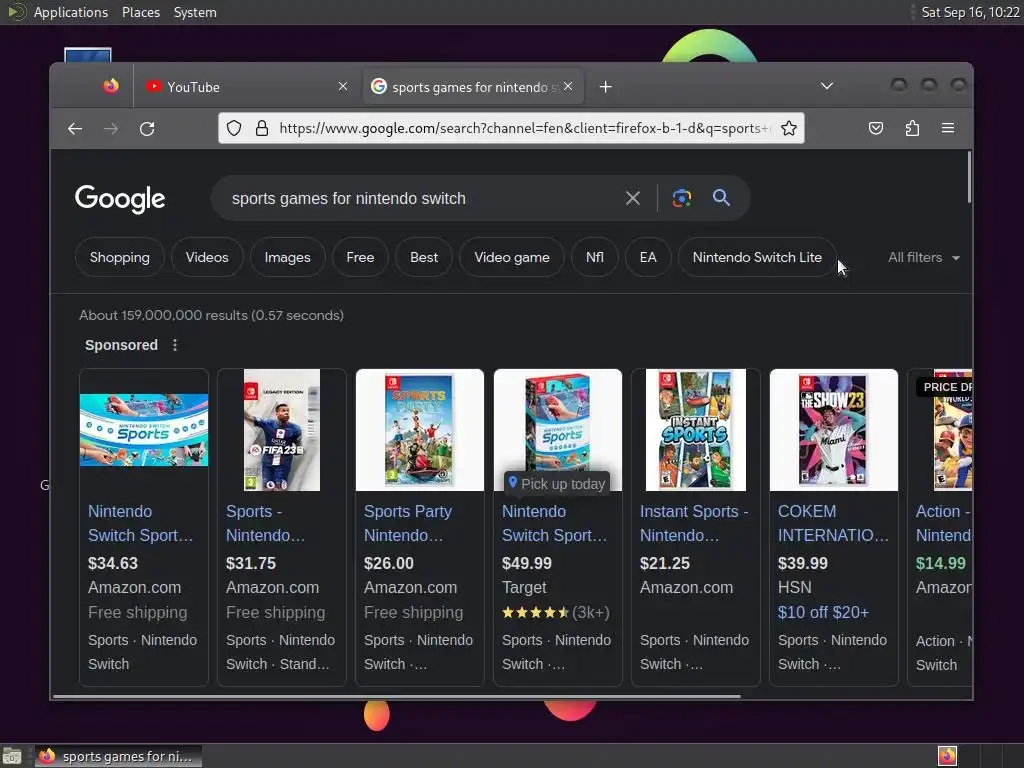This screenshot has width=1024, height=768.
Task: Select the Videos filter chip
Action: point(207,257)
